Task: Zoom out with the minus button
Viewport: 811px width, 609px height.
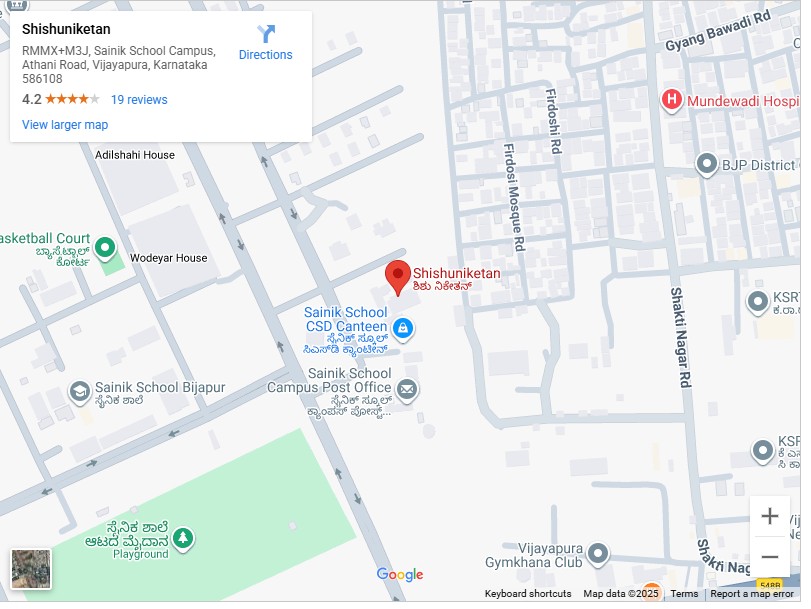Action: (770, 557)
